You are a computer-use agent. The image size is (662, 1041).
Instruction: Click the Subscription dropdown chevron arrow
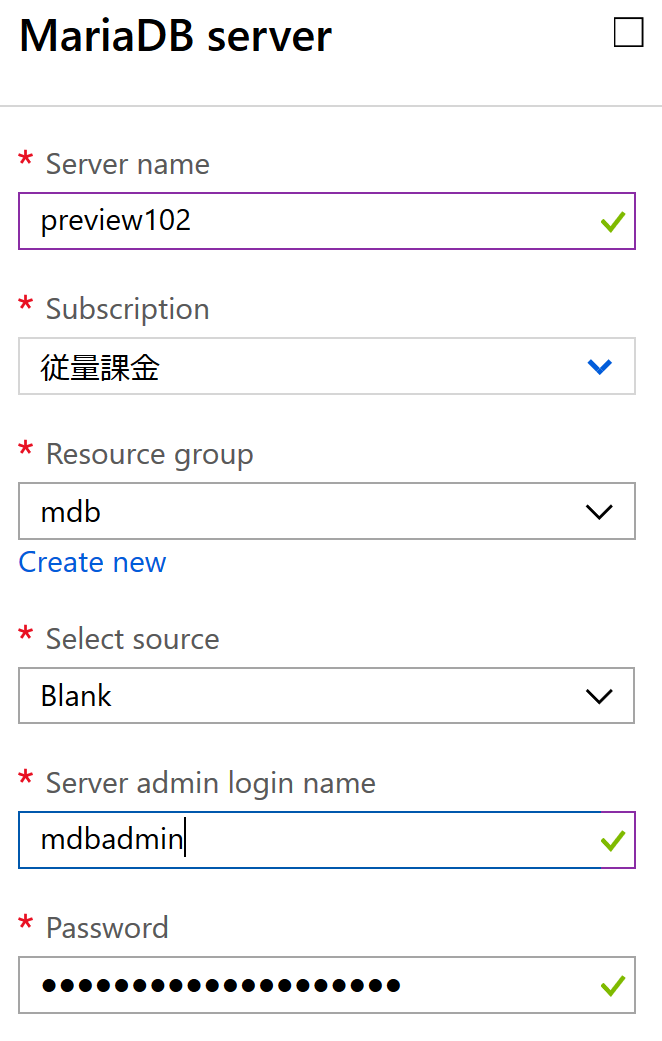click(x=600, y=366)
